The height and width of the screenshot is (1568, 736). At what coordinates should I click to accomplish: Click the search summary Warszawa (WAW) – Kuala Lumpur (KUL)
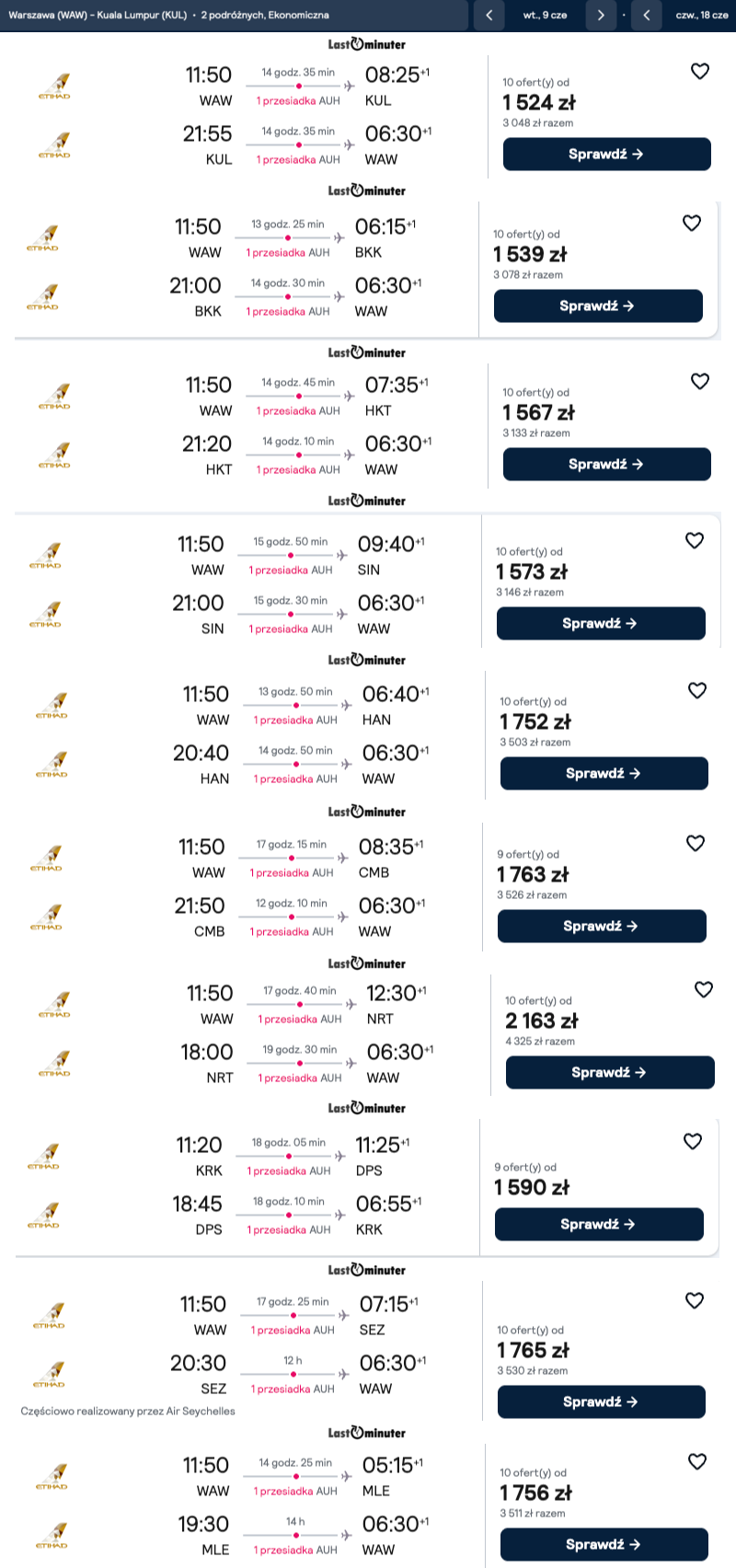(x=98, y=16)
